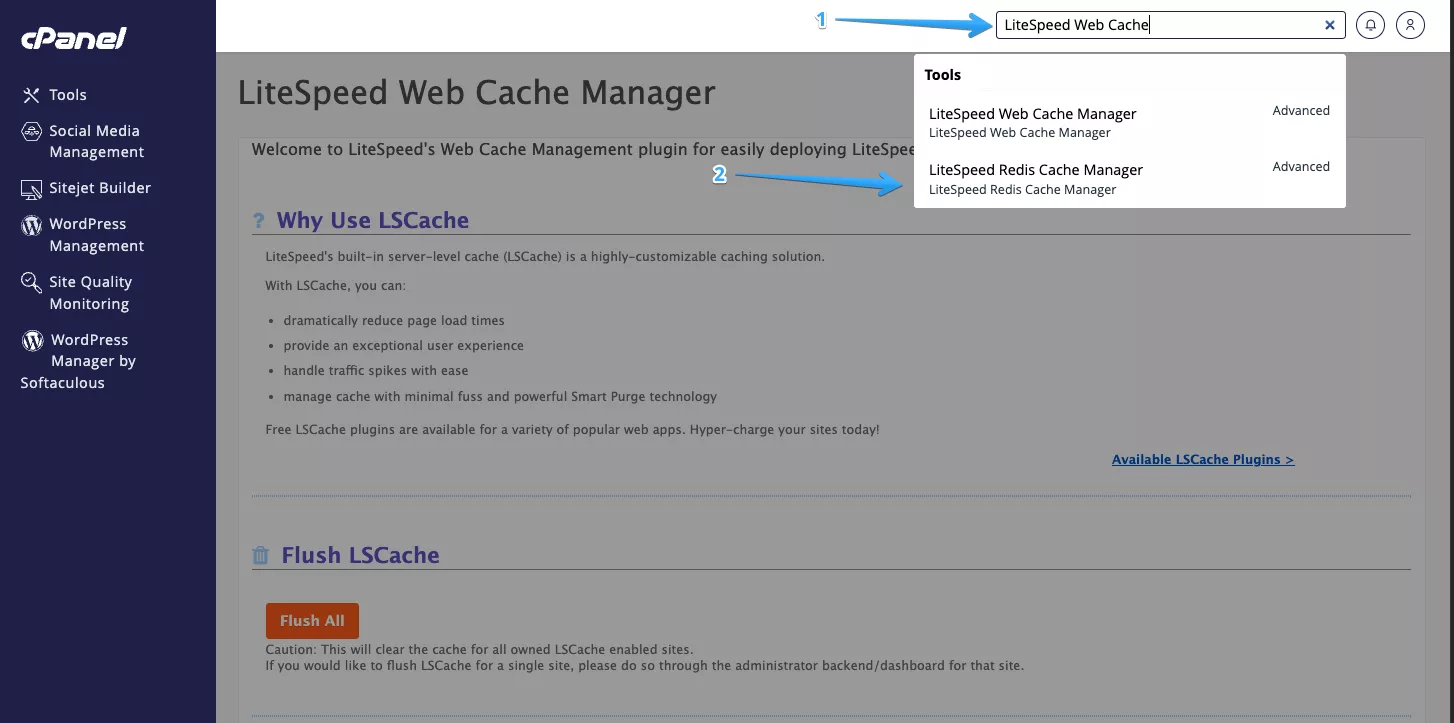Clear the search box with the X

tap(1330, 25)
